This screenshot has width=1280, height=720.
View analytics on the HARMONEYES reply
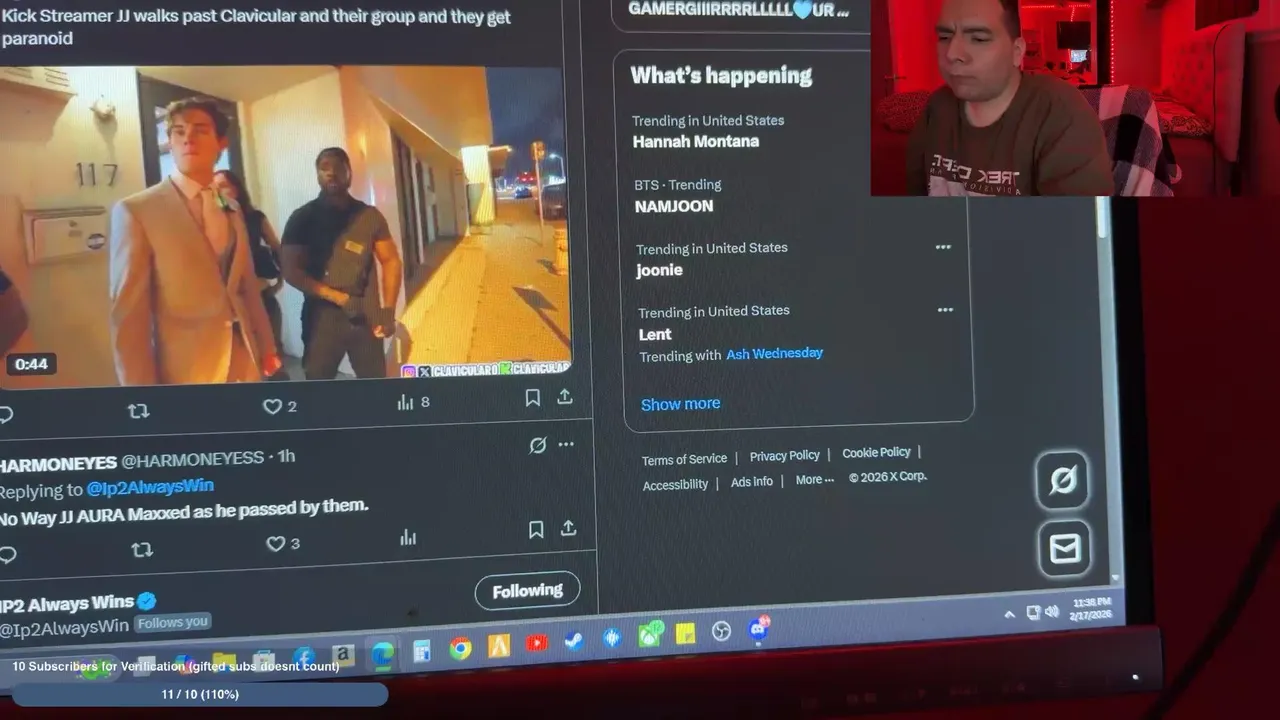[x=408, y=538]
